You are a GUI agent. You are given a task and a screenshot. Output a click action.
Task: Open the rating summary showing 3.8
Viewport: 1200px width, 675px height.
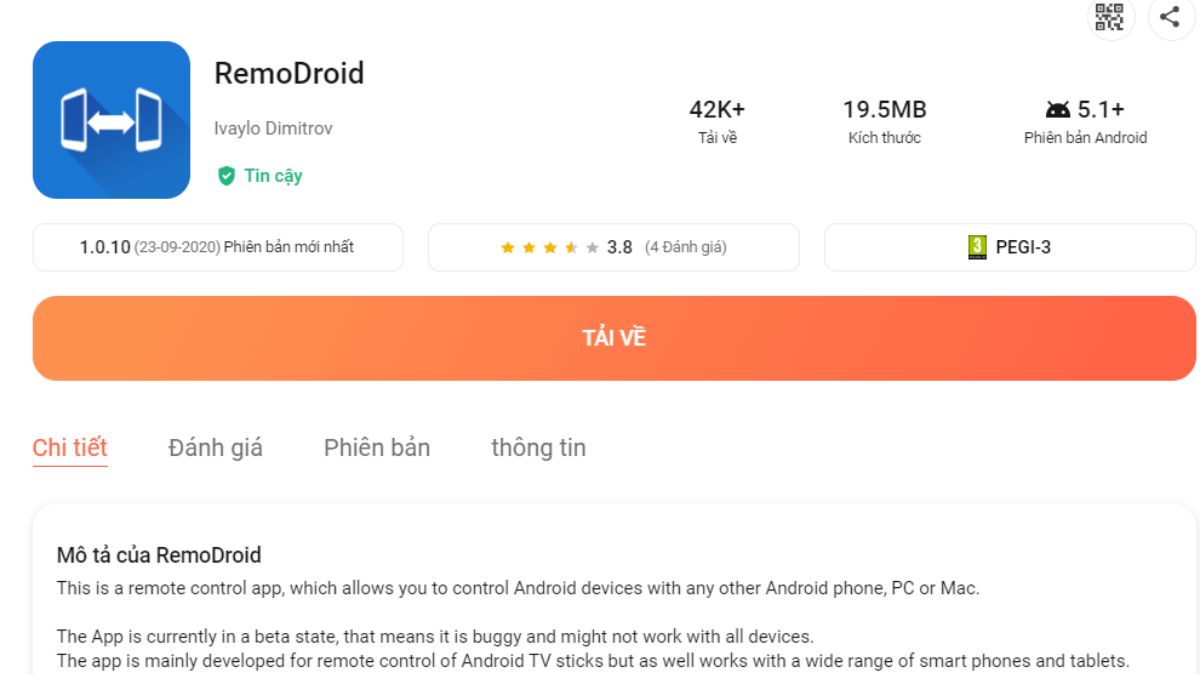(x=622, y=247)
